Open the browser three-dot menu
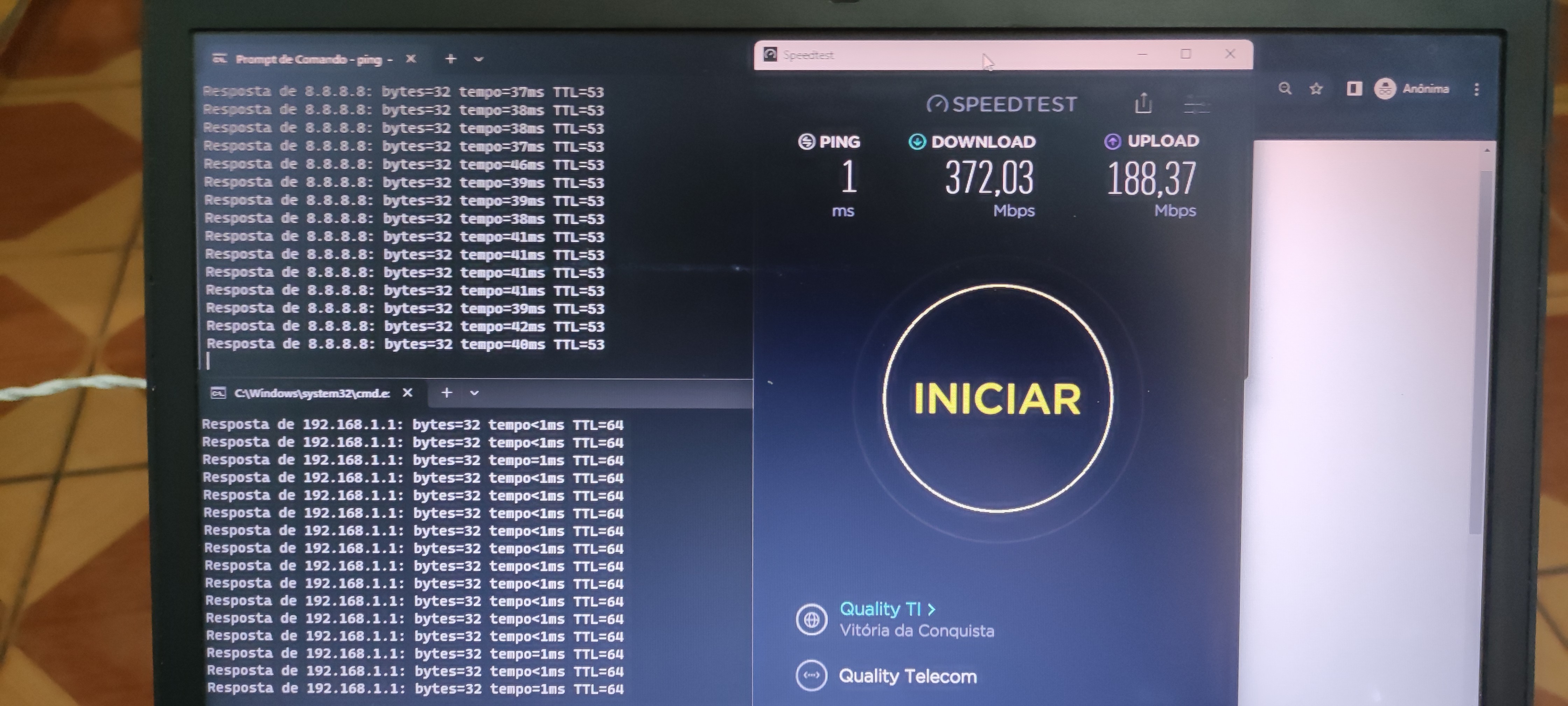The image size is (1568, 706). point(1476,90)
